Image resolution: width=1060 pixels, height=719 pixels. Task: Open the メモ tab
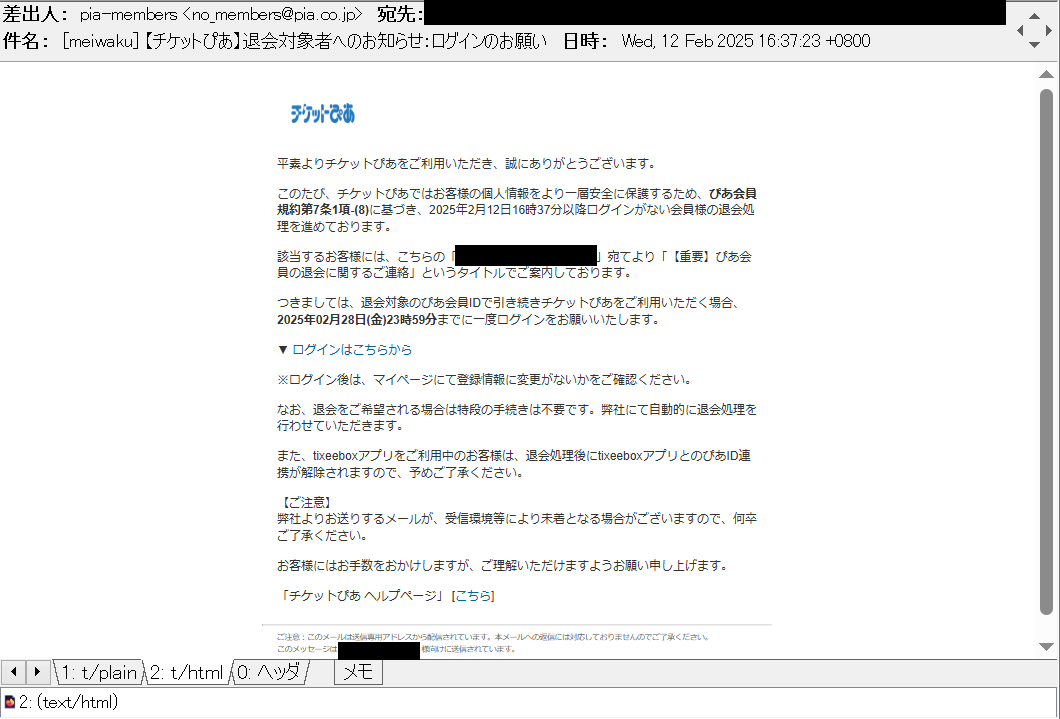358,672
